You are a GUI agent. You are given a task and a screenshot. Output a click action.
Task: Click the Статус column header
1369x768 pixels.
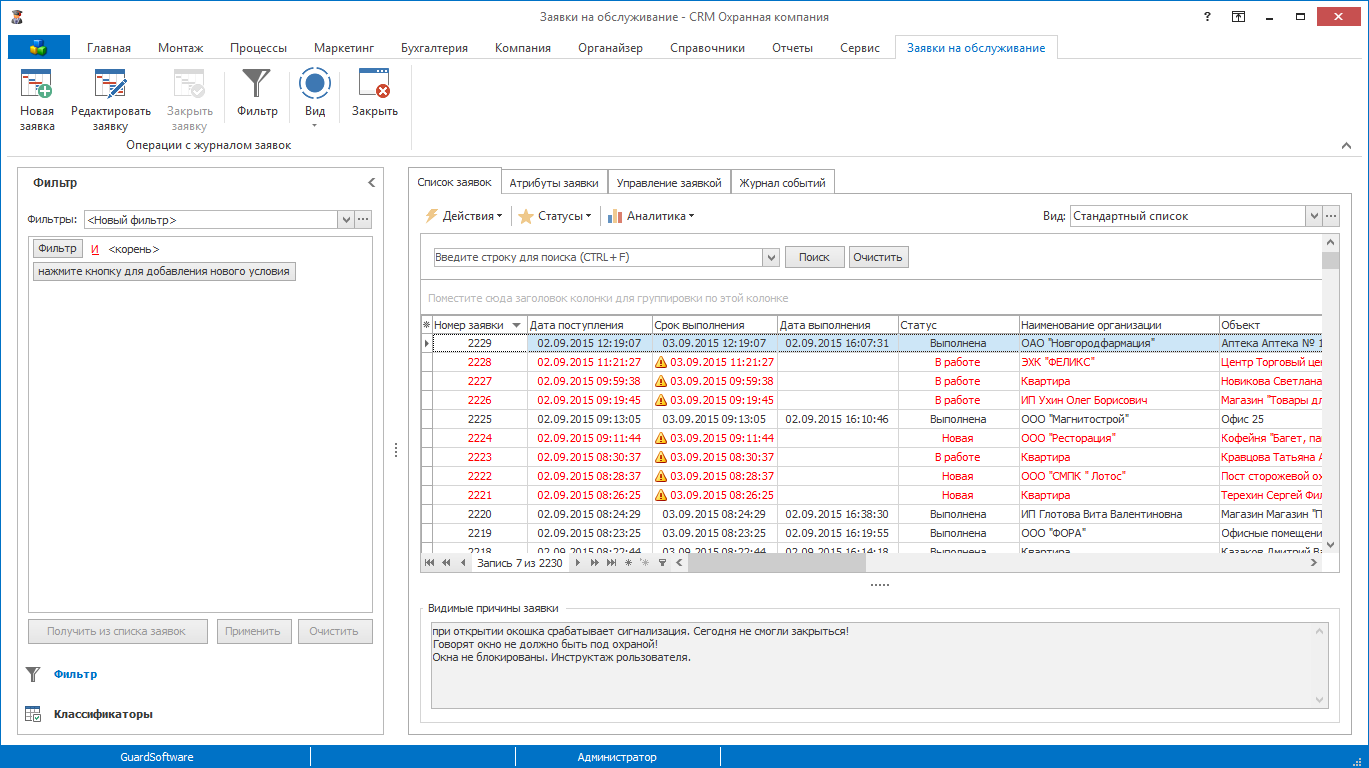point(958,325)
